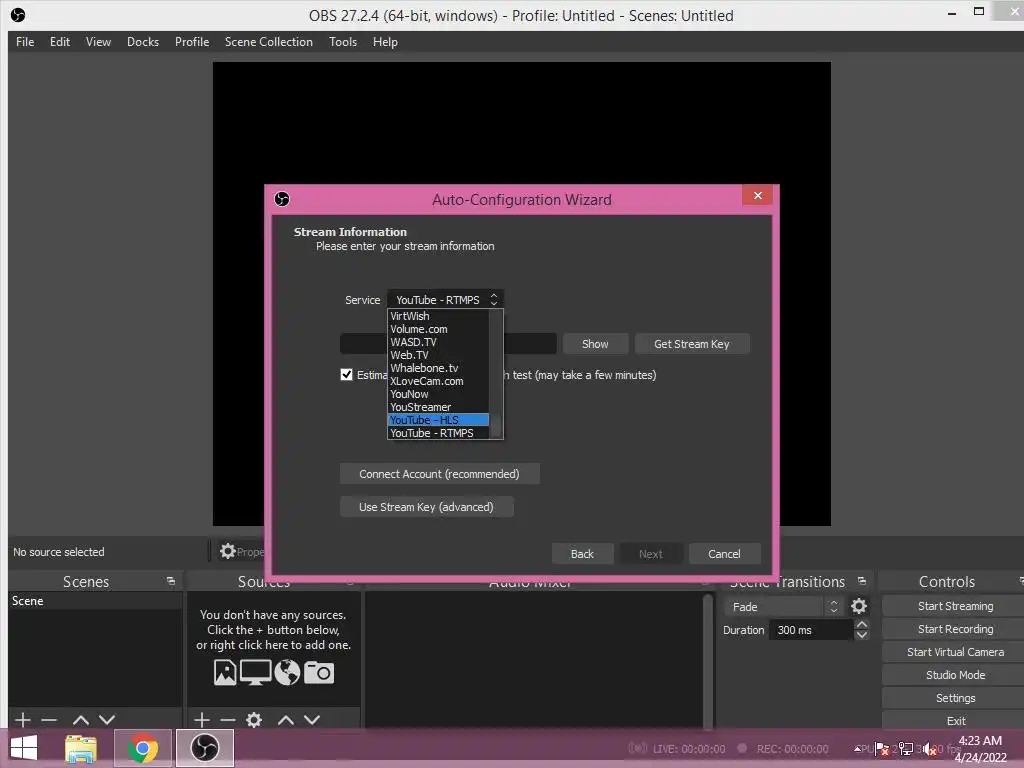
Task: Click Start Recording in Controls
Action: click(x=955, y=629)
